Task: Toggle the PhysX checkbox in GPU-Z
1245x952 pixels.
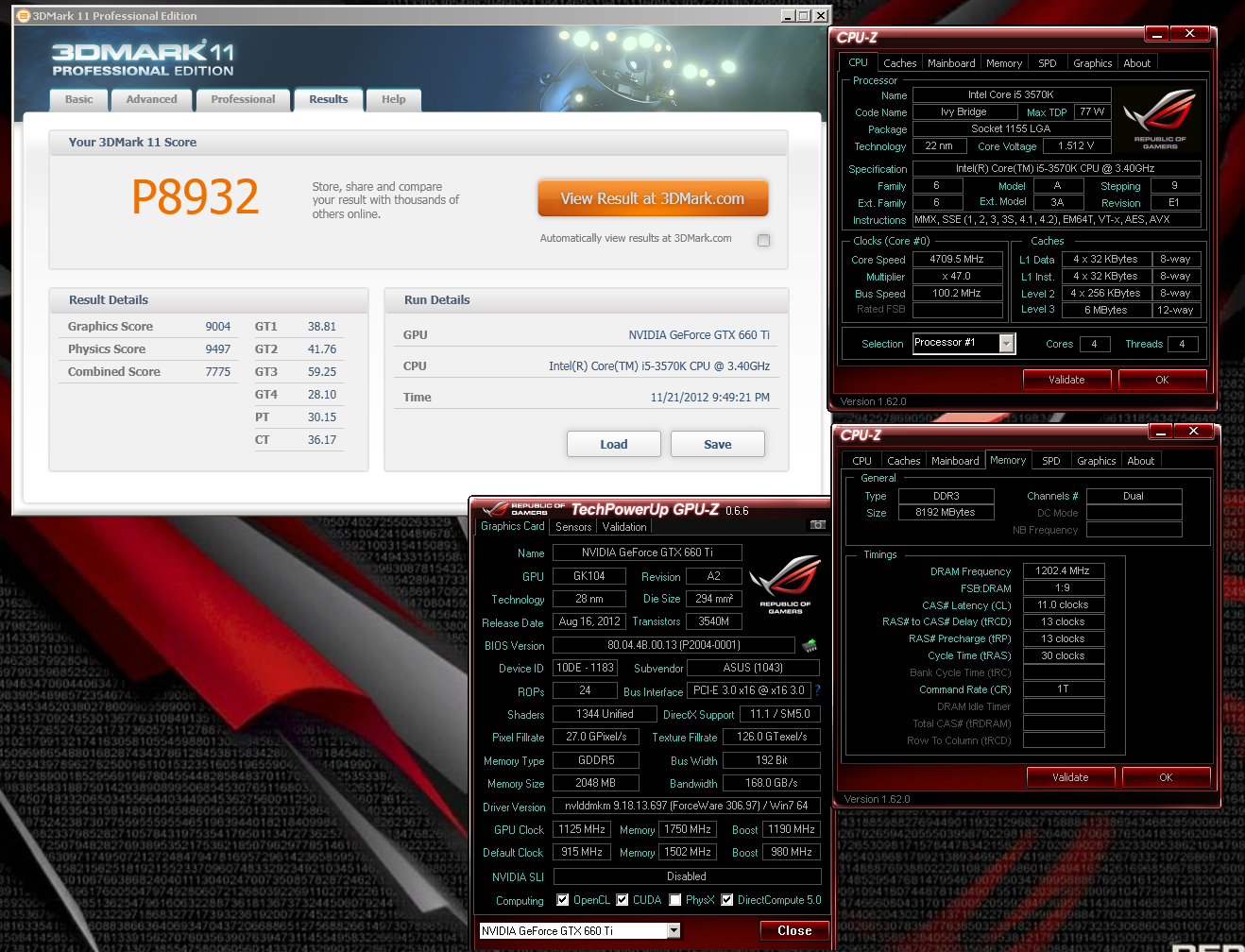Action: [675, 900]
